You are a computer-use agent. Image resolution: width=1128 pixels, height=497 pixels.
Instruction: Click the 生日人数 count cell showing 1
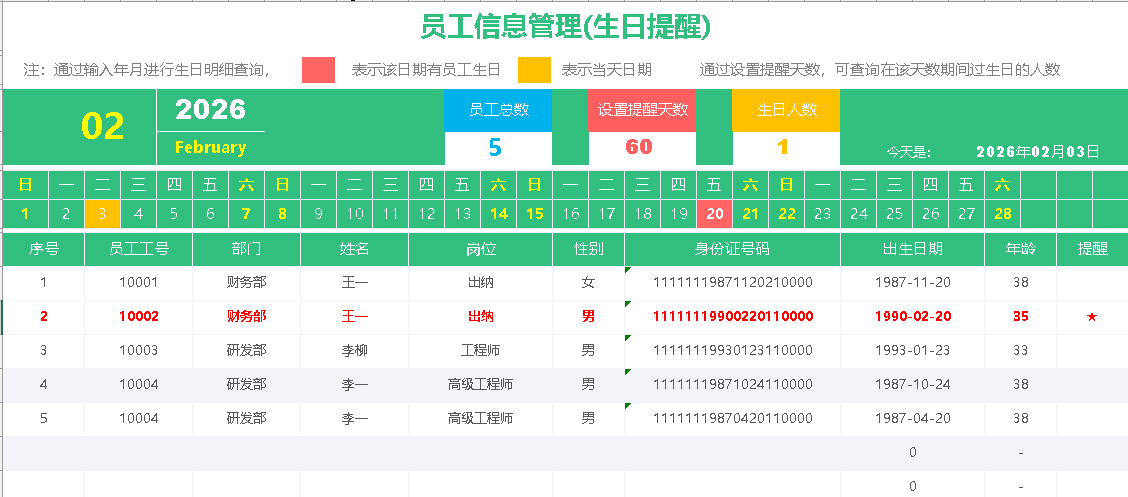(x=783, y=147)
